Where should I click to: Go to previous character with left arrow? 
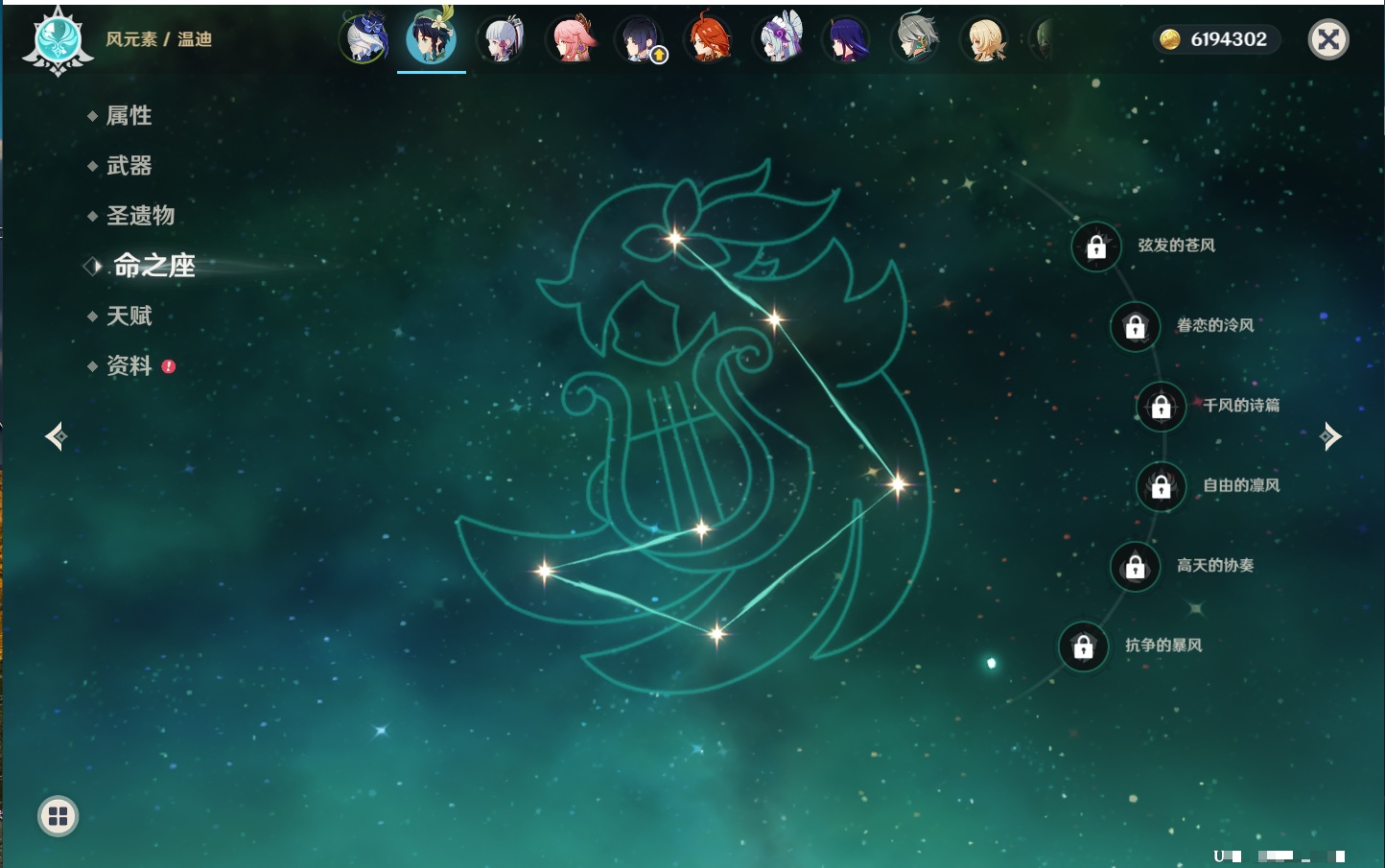click(x=56, y=436)
